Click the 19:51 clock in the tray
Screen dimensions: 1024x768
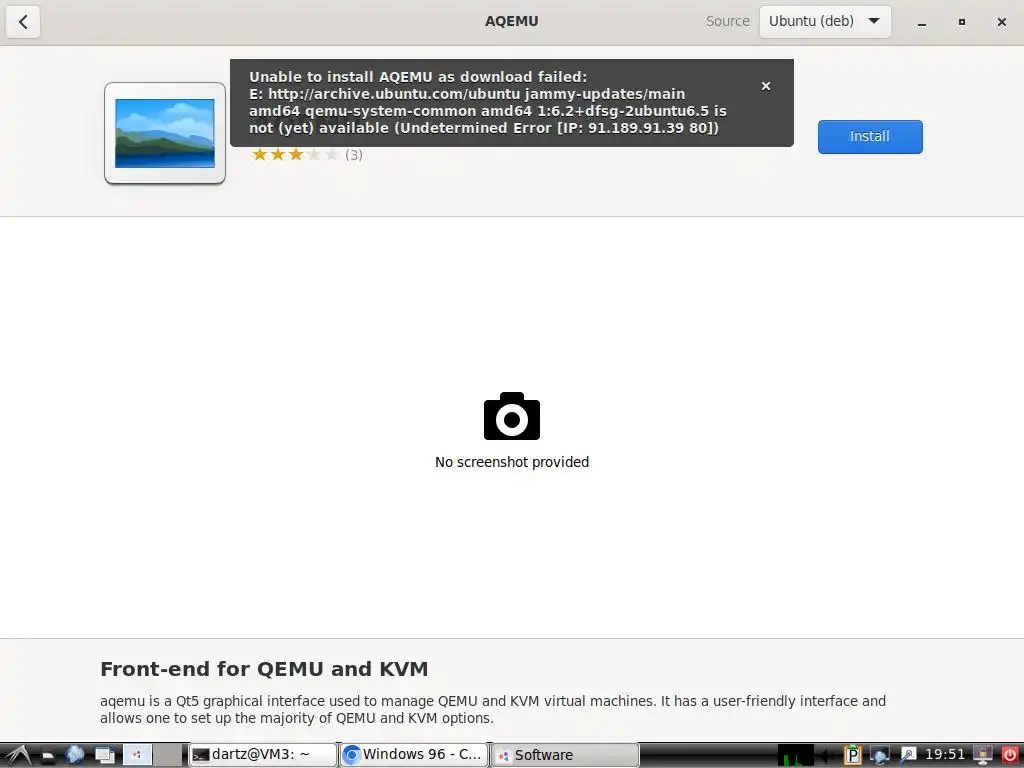click(944, 755)
